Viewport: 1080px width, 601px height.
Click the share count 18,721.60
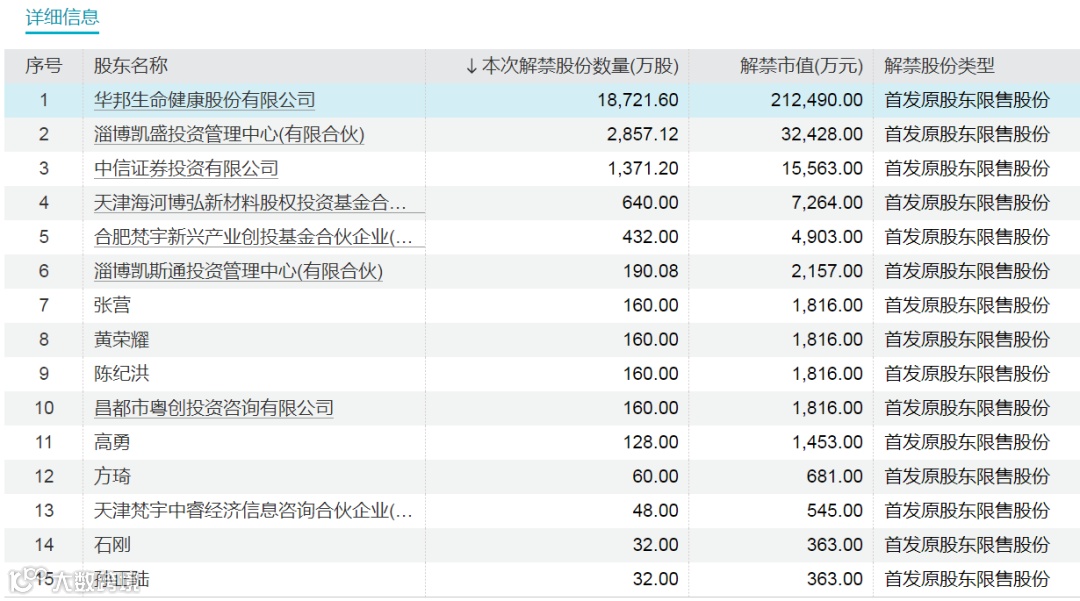pyautogui.click(x=638, y=101)
